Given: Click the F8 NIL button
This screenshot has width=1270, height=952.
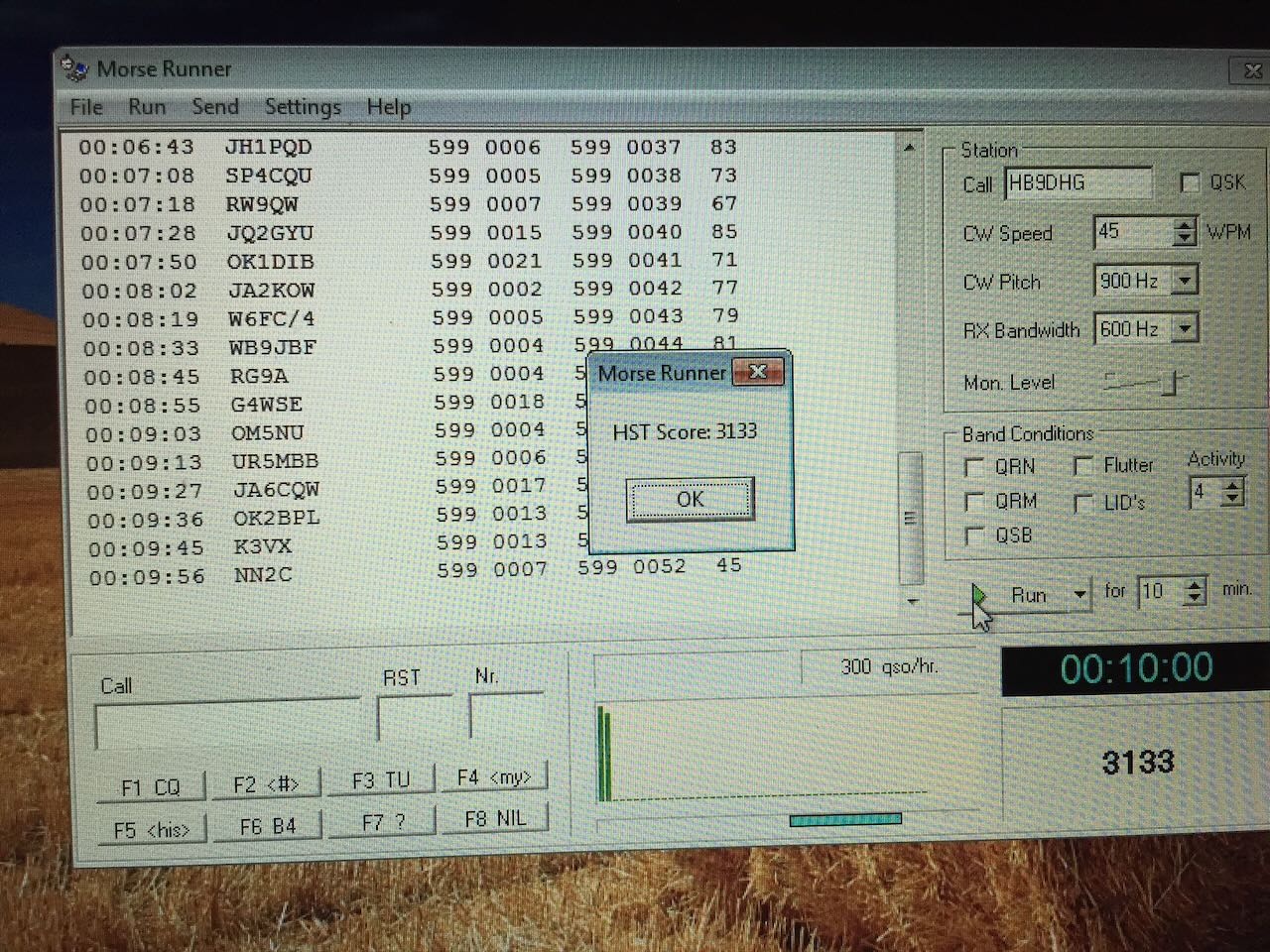Looking at the screenshot, I should (x=495, y=819).
